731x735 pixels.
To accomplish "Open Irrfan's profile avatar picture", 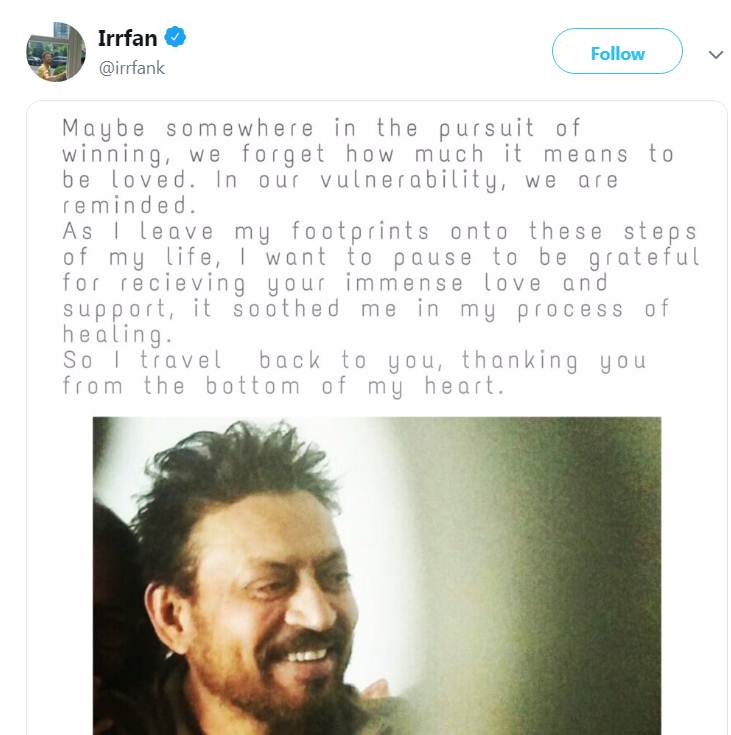I will (55, 52).
